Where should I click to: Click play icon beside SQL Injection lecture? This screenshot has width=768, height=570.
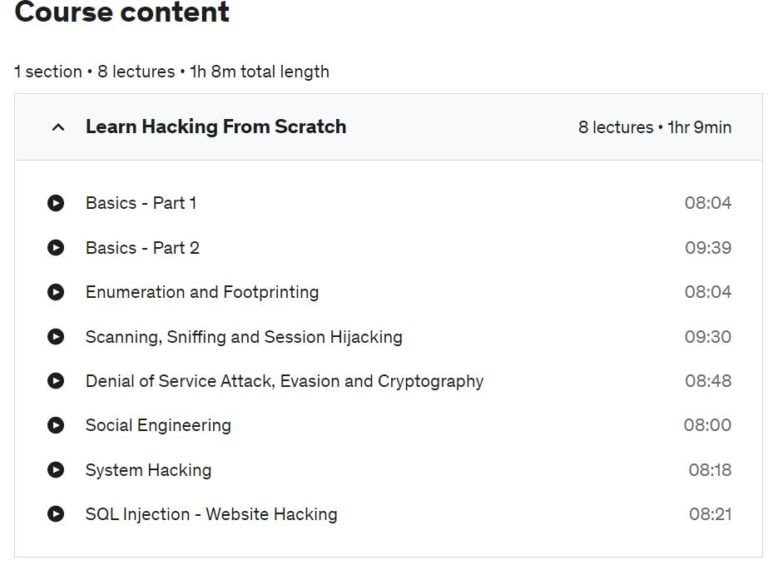point(56,514)
